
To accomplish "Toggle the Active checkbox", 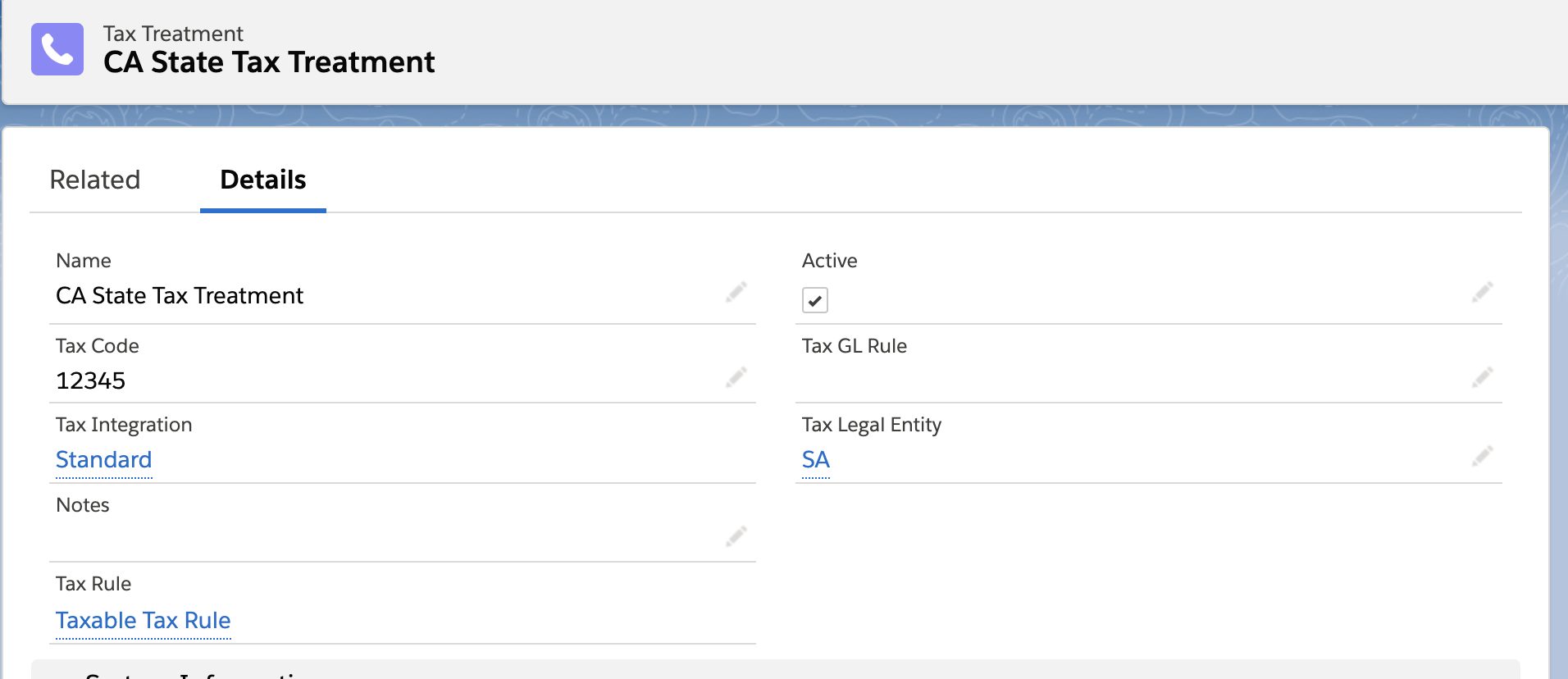I will pos(815,300).
